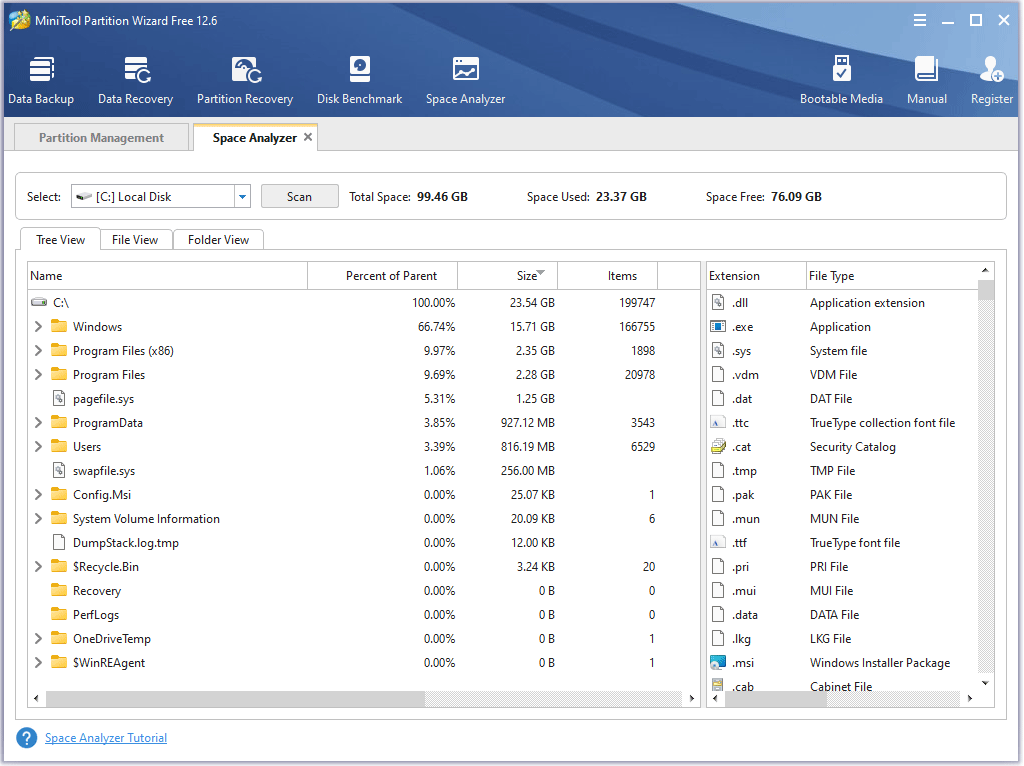Select the Recovery folder icon

[59, 590]
